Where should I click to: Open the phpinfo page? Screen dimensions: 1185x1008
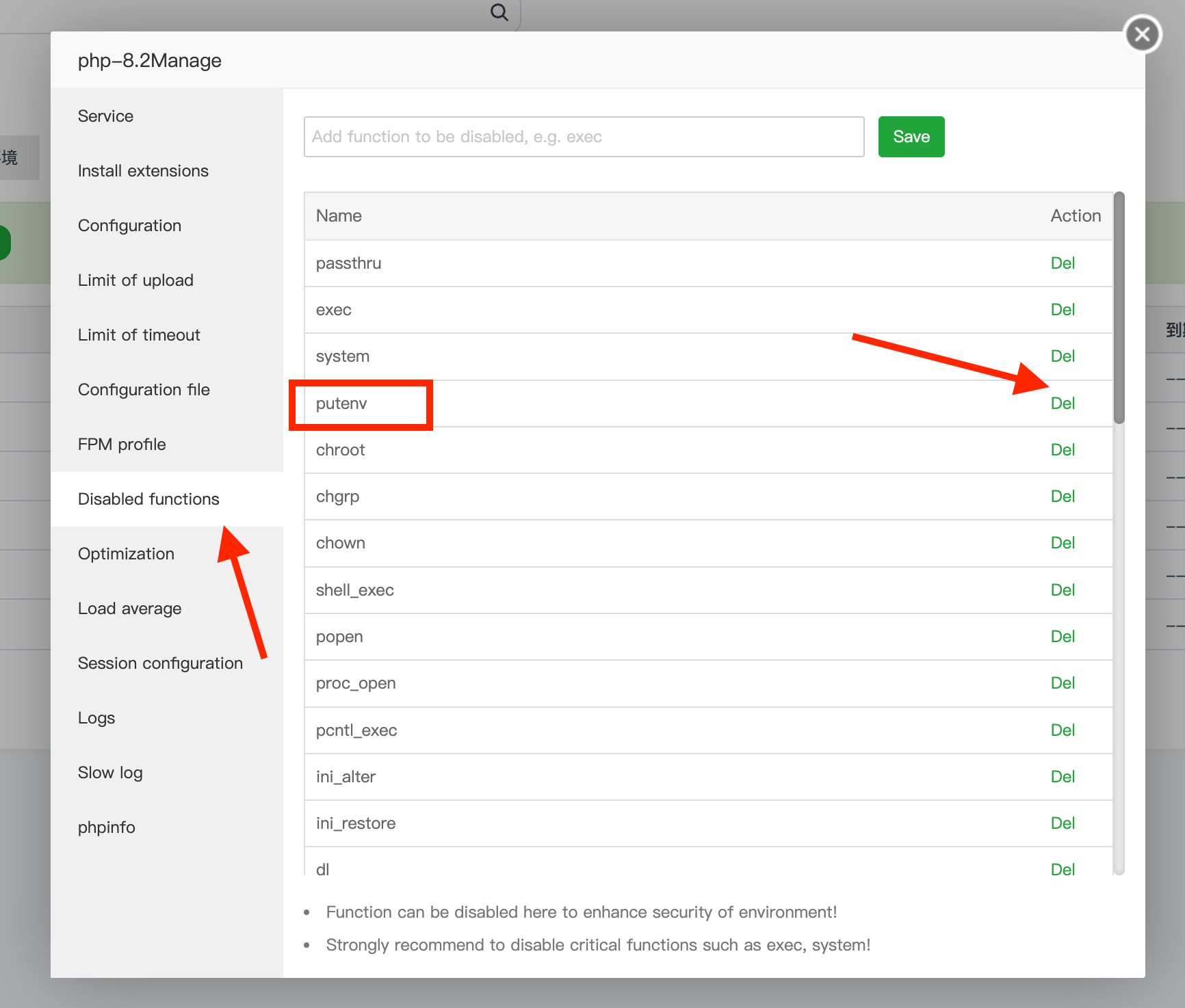[107, 827]
